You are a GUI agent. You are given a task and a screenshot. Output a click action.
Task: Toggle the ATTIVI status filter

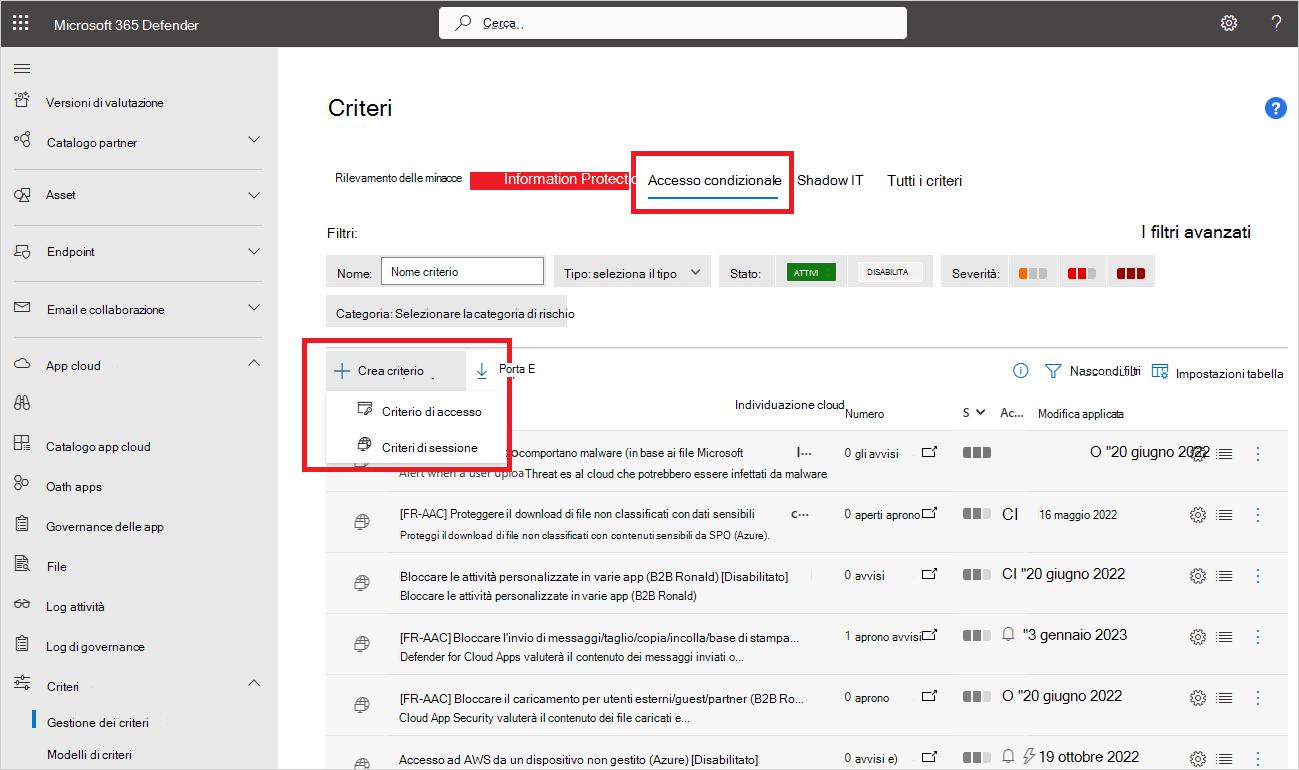click(x=811, y=272)
